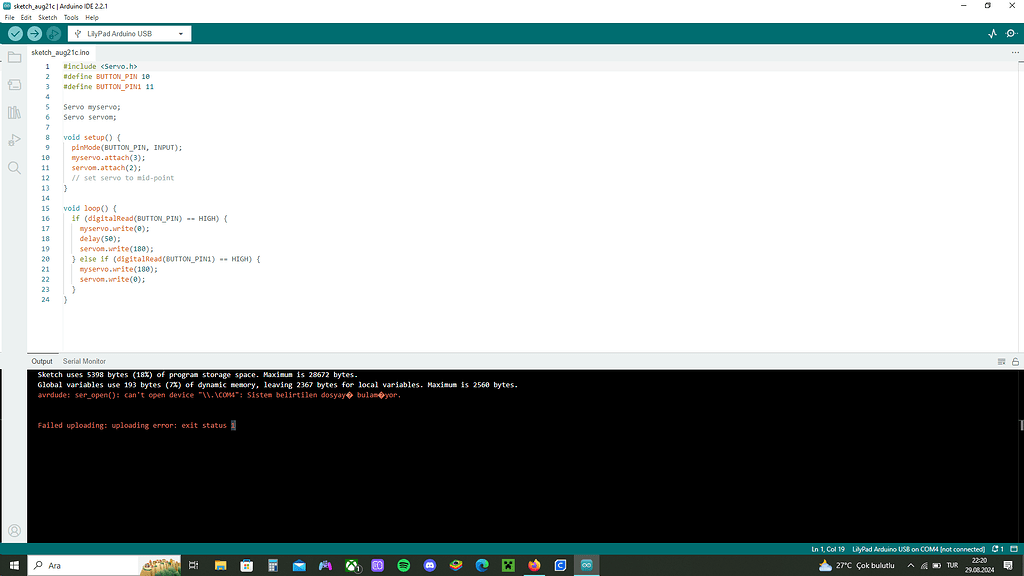Verify the sketch with the checkmark button
Image resolution: width=1024 pixels, height=576 pixels.
14,33
